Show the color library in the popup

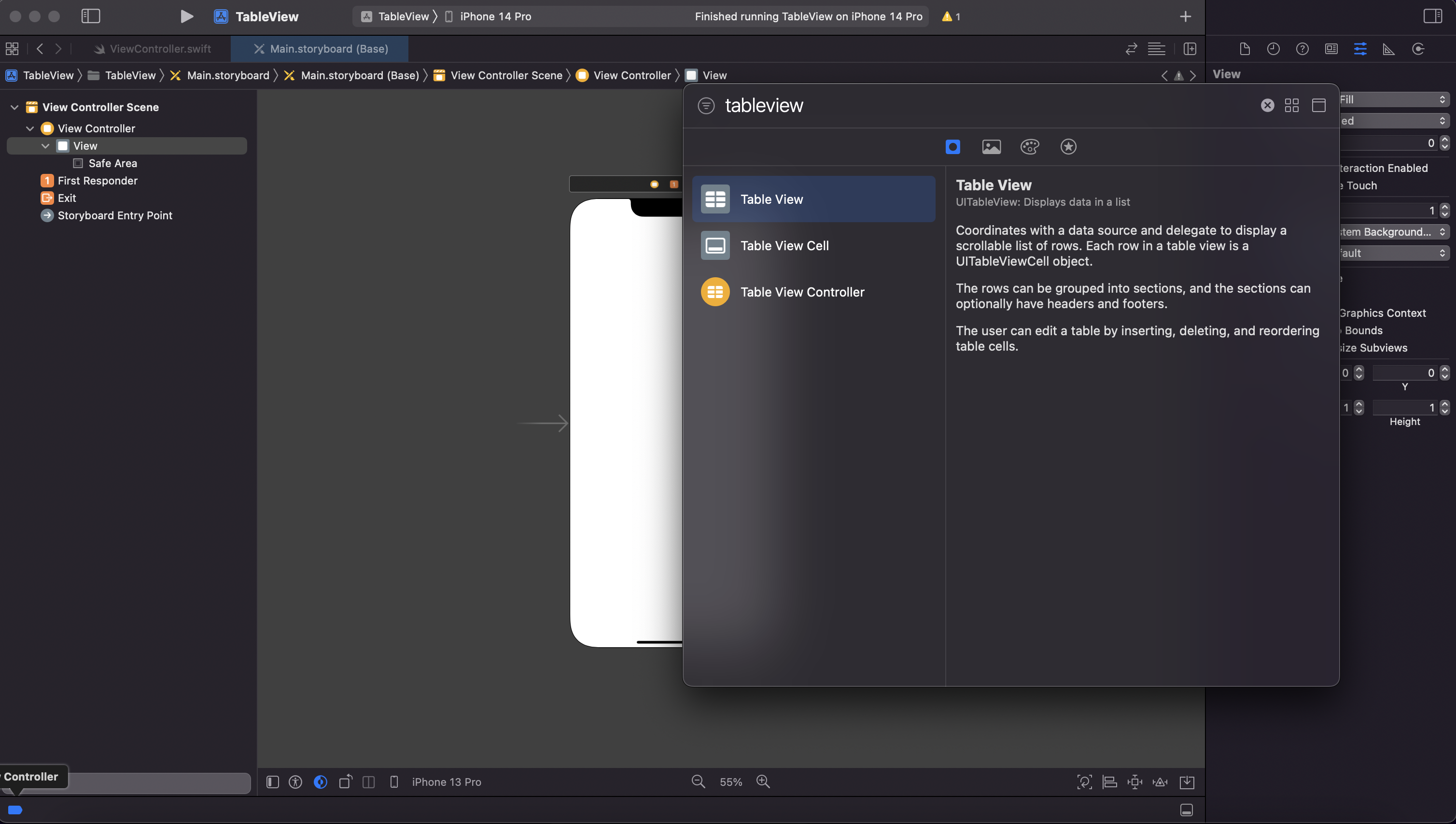point(1030,147)
